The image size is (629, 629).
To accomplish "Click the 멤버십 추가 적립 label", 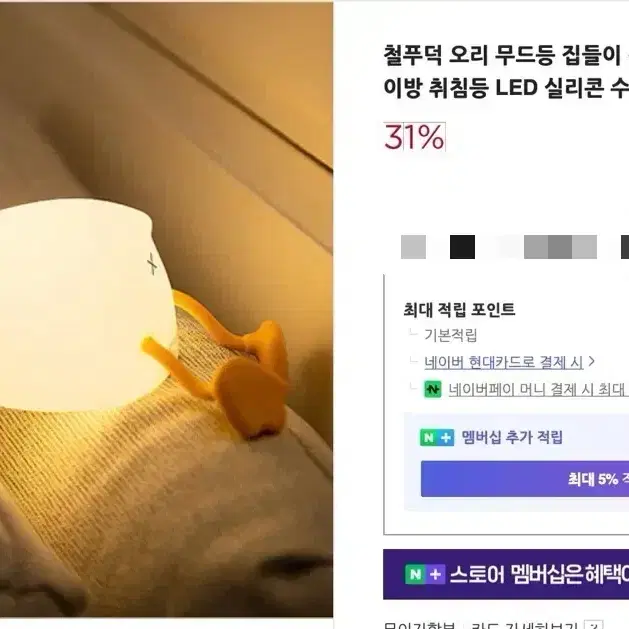I will 512,437.
